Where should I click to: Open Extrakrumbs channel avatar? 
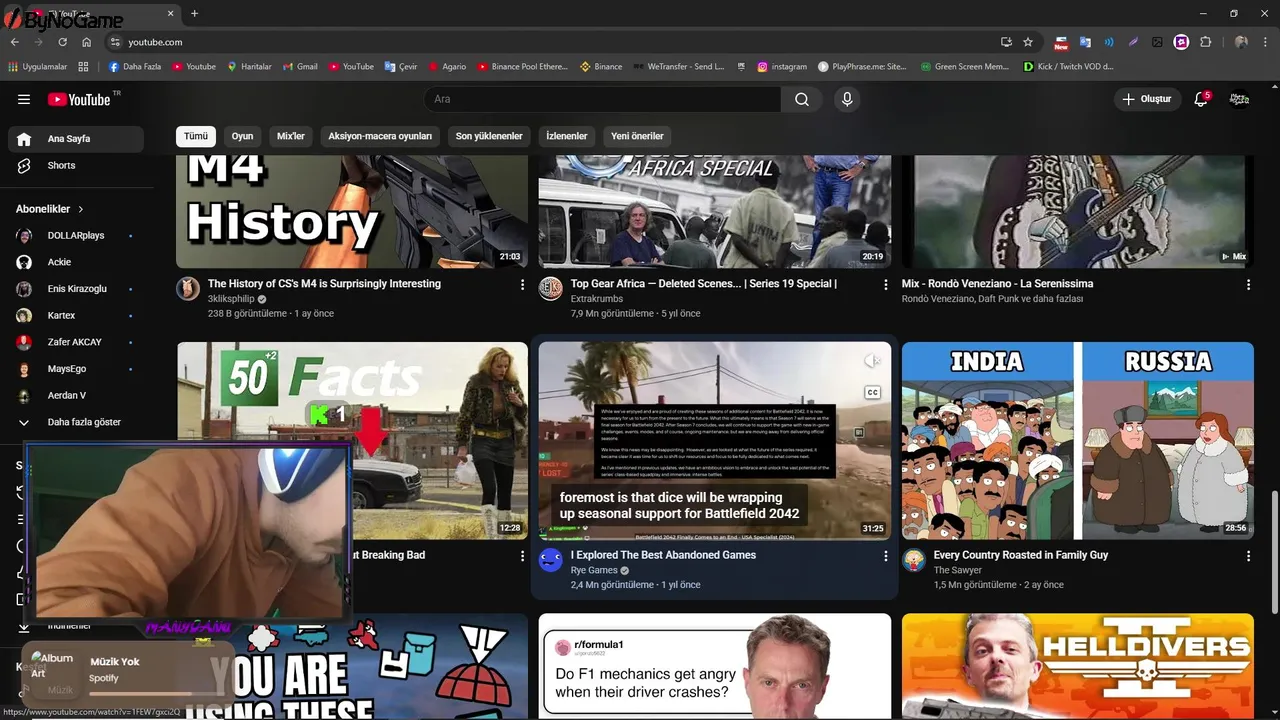click(551, 289)
